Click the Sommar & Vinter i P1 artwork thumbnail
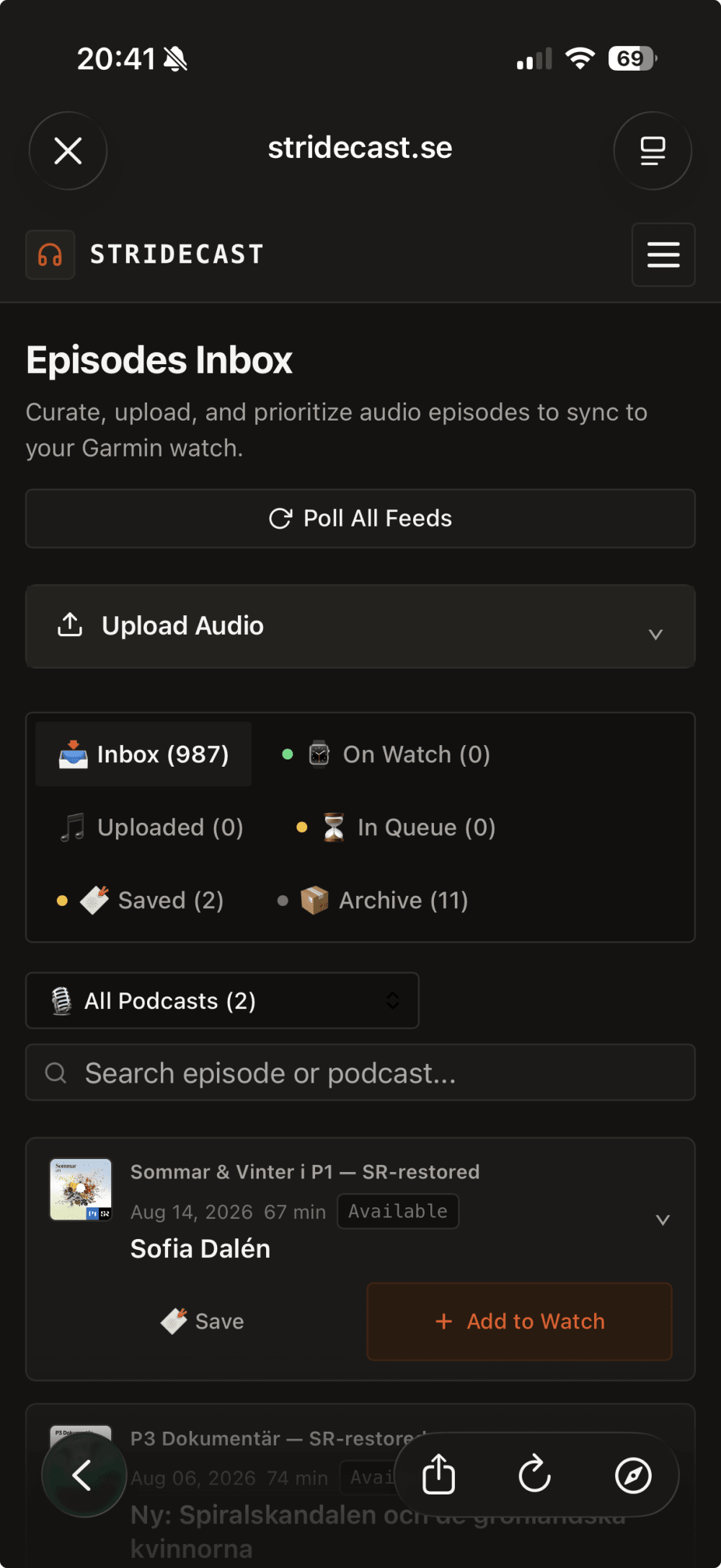 [81, 1189]
